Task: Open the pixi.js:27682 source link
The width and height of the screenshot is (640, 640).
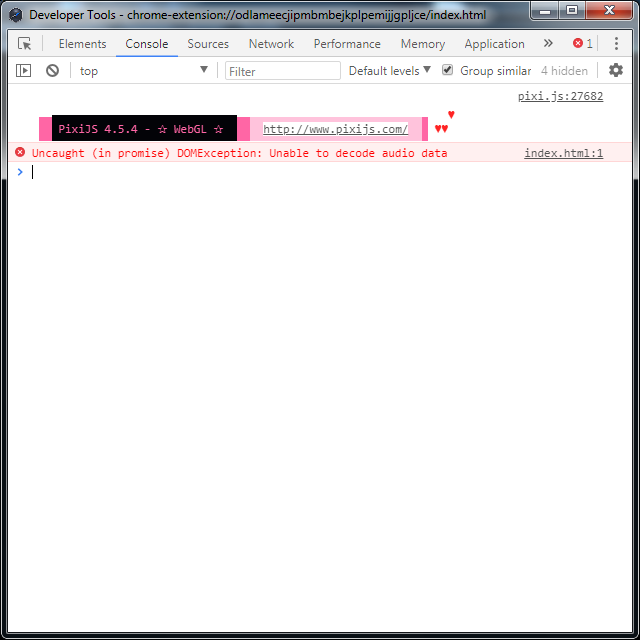Action: coord(560,96)
